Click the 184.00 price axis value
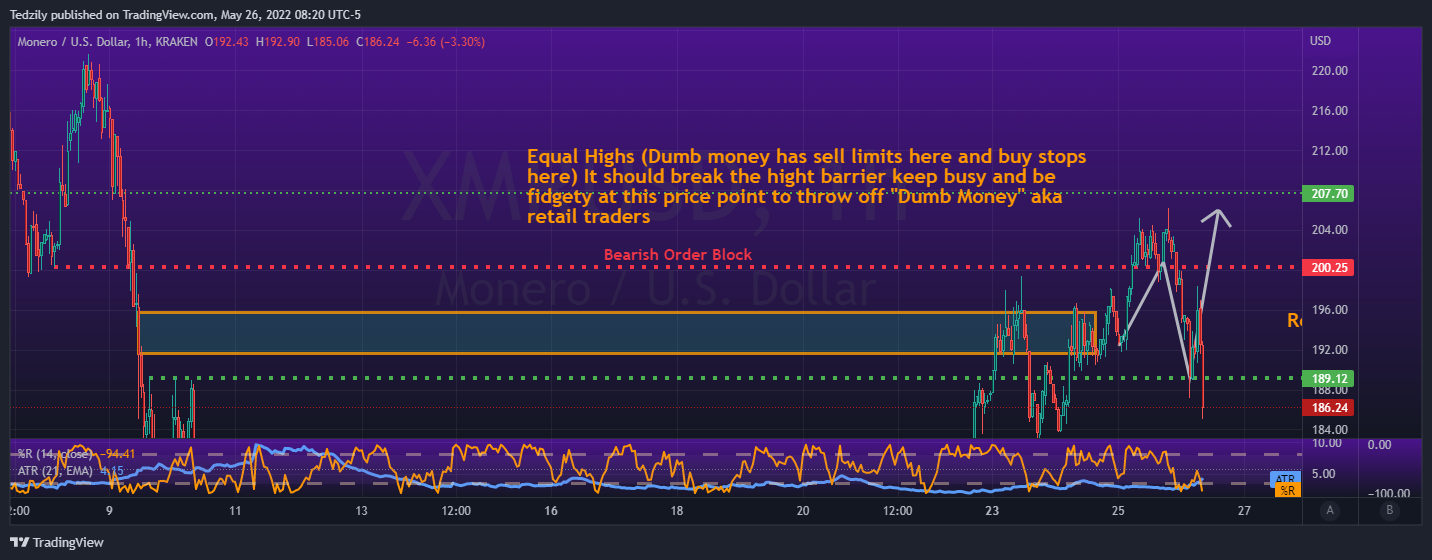Screen dimensions: 1432x560 pyautogui.click(x=1328, y=430)
